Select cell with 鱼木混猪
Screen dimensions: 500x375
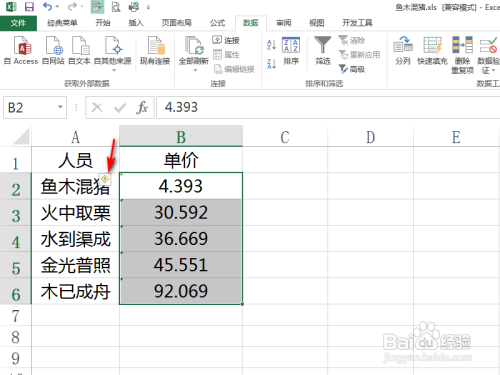point(76,186)
